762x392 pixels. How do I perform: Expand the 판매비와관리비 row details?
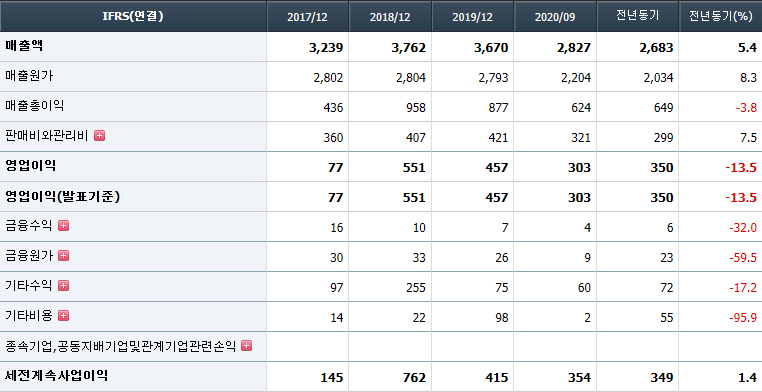click(x=99, y=136)
